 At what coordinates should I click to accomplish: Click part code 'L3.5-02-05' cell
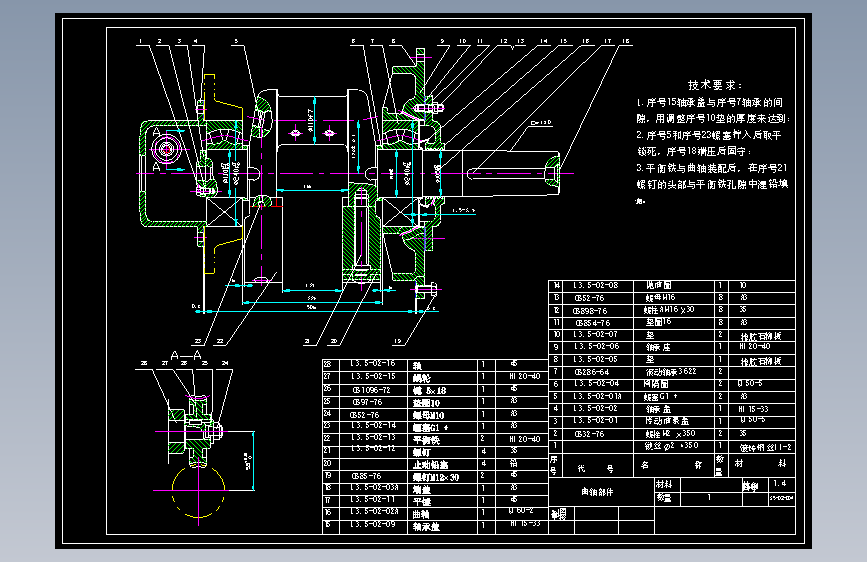click(596, 359)
